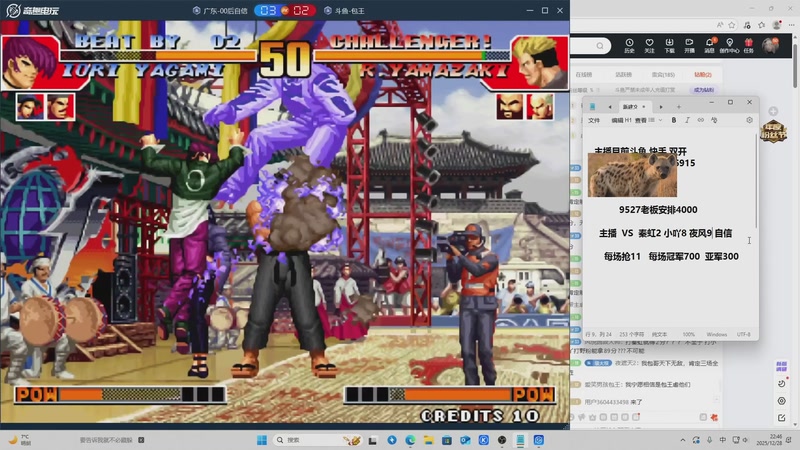Click the microphone icon in system tray
The width and height of the screenshot is (800, 450).
pyautogui.click(x=710, y=440)
